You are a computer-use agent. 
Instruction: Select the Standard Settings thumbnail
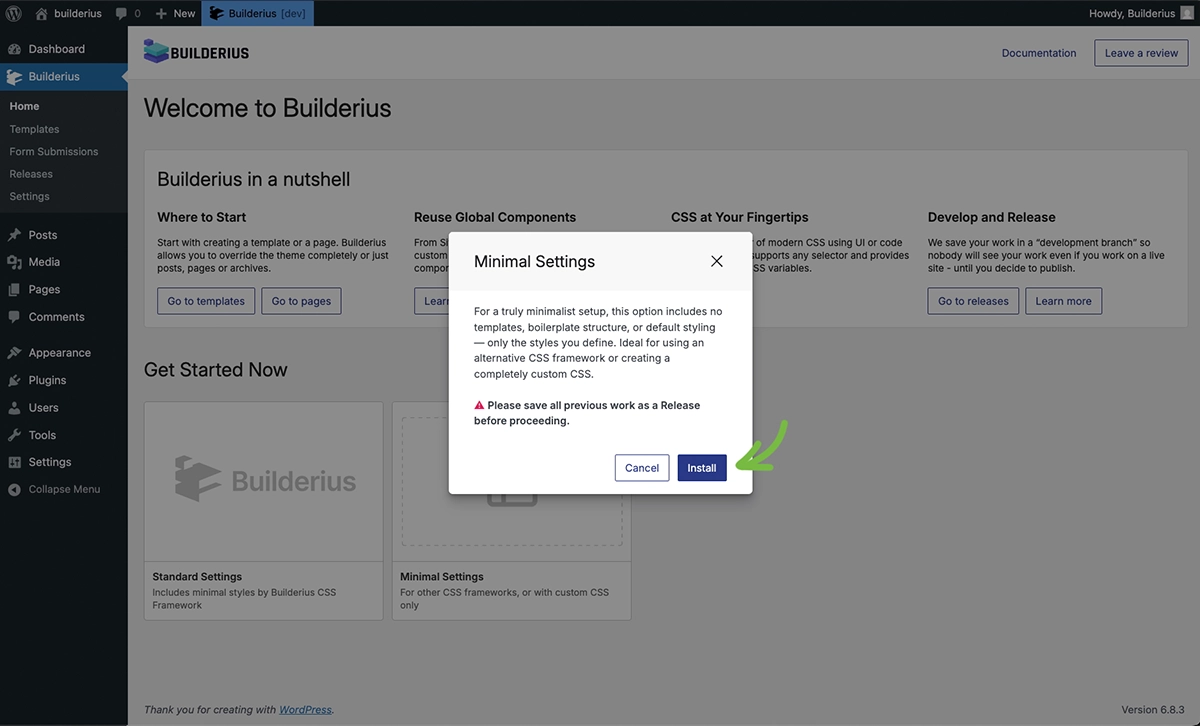click(262, 481)
